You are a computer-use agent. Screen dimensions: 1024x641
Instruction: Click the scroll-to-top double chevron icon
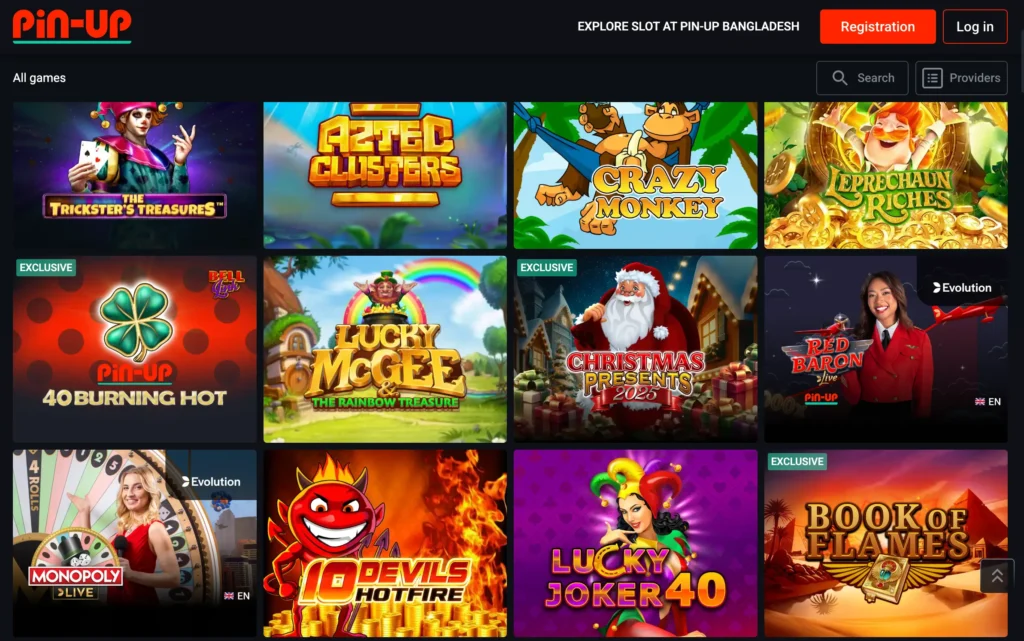coord(997,576)
